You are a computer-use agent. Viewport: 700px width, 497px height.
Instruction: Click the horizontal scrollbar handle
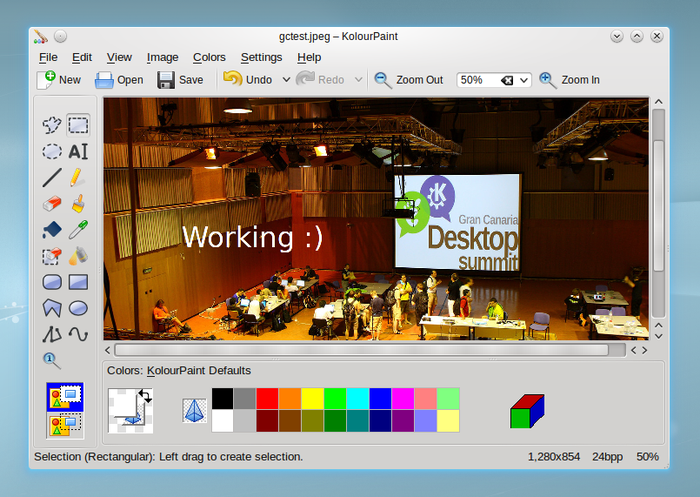362,350
